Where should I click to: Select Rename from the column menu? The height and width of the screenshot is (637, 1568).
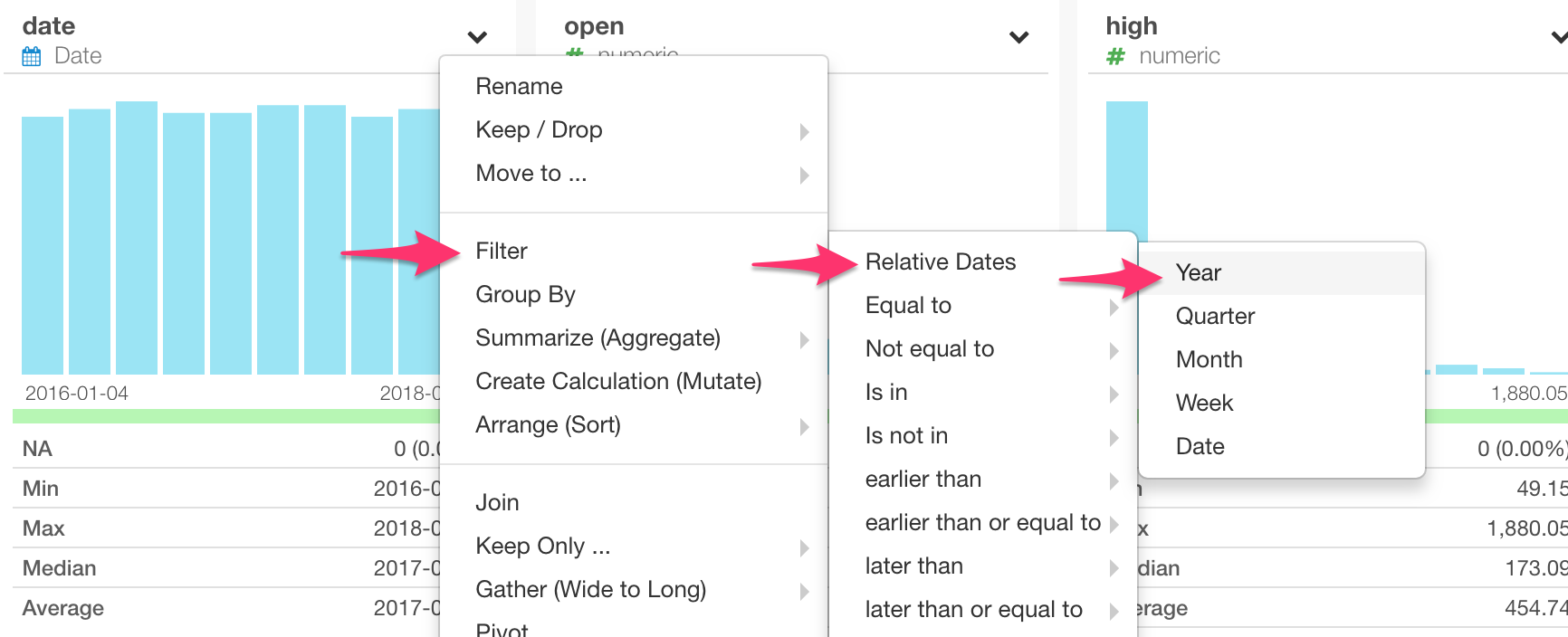[519, 86]
